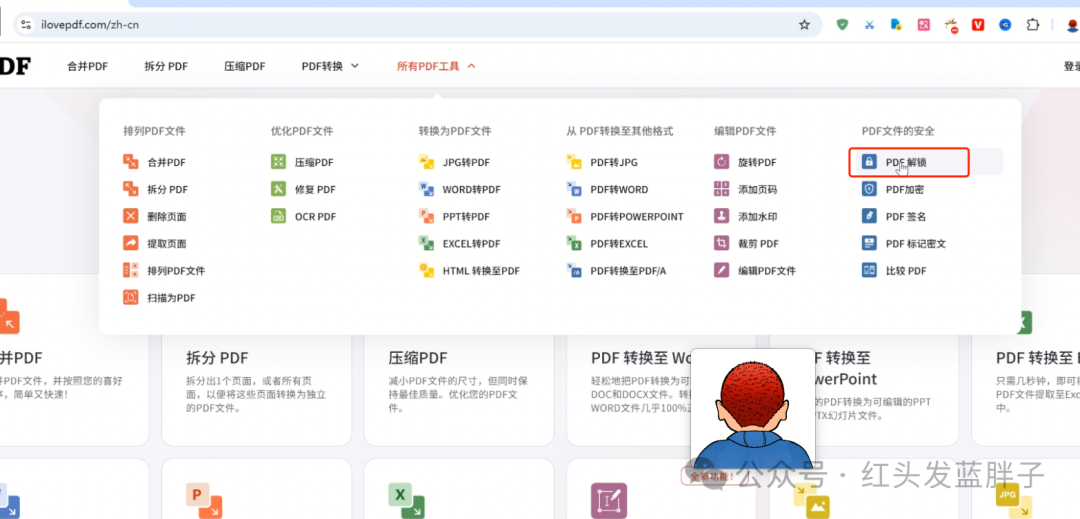Screen dimensions: 1080x519
Task: Click the EXCEL转PDF green icon
Action: 426,243
